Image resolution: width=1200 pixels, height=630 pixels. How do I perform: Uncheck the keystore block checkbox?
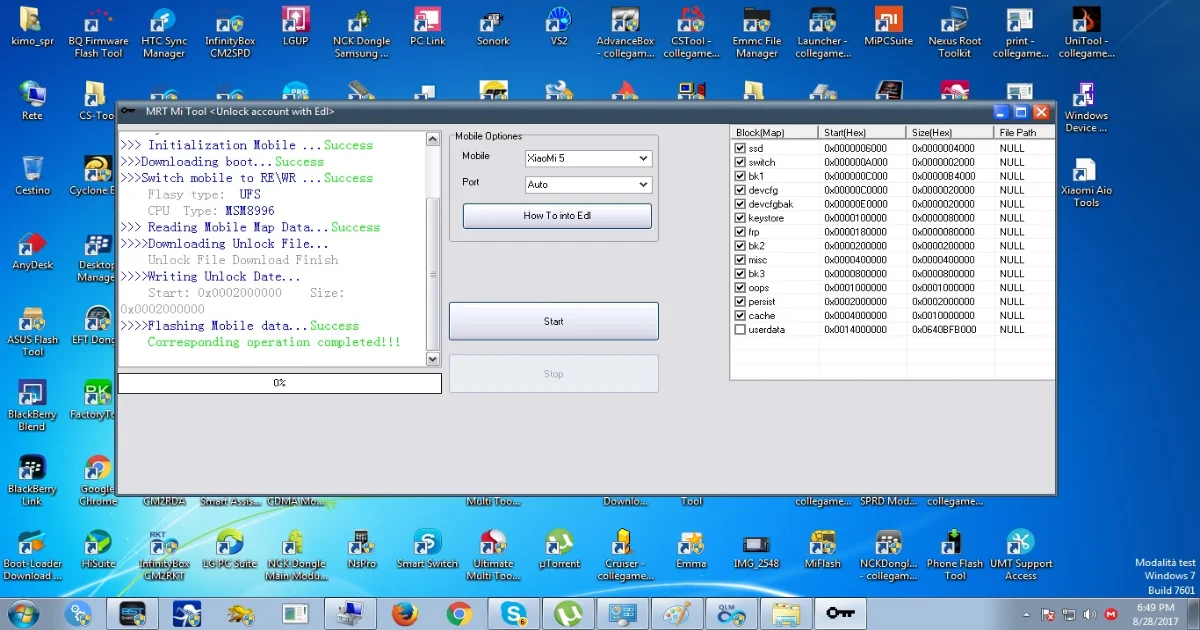click(740, 218)
